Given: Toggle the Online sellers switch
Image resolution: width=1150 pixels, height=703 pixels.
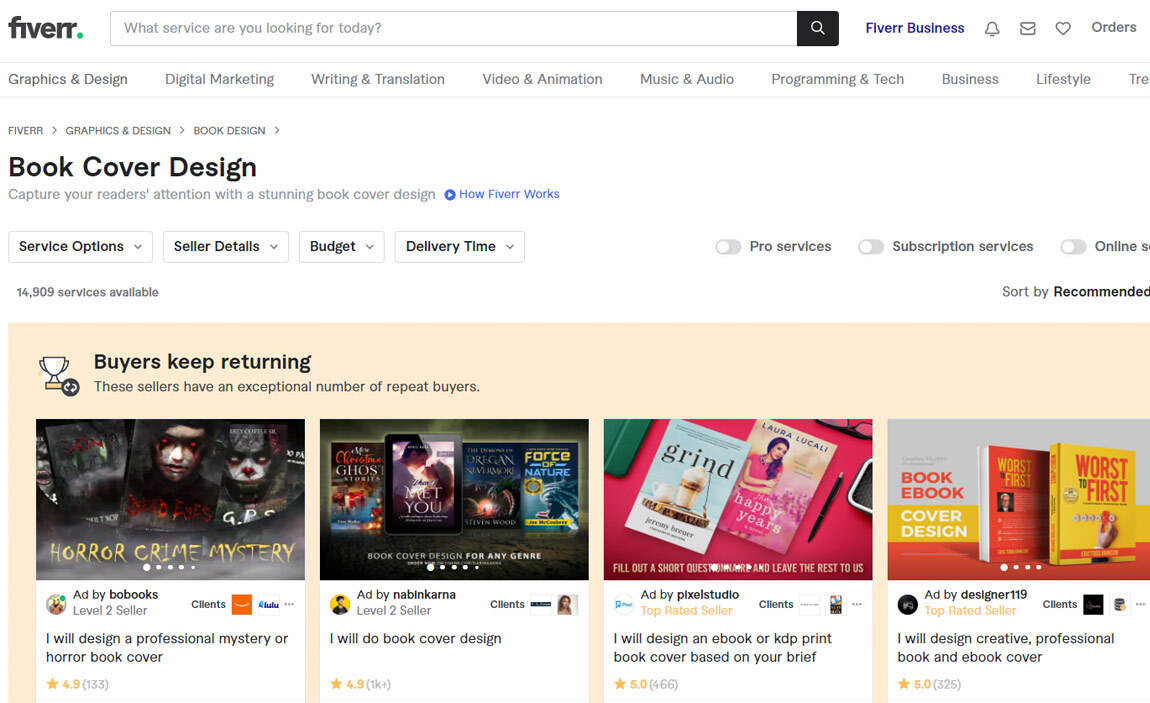Looking at the screenshot, I should (x=1073, y=247).
